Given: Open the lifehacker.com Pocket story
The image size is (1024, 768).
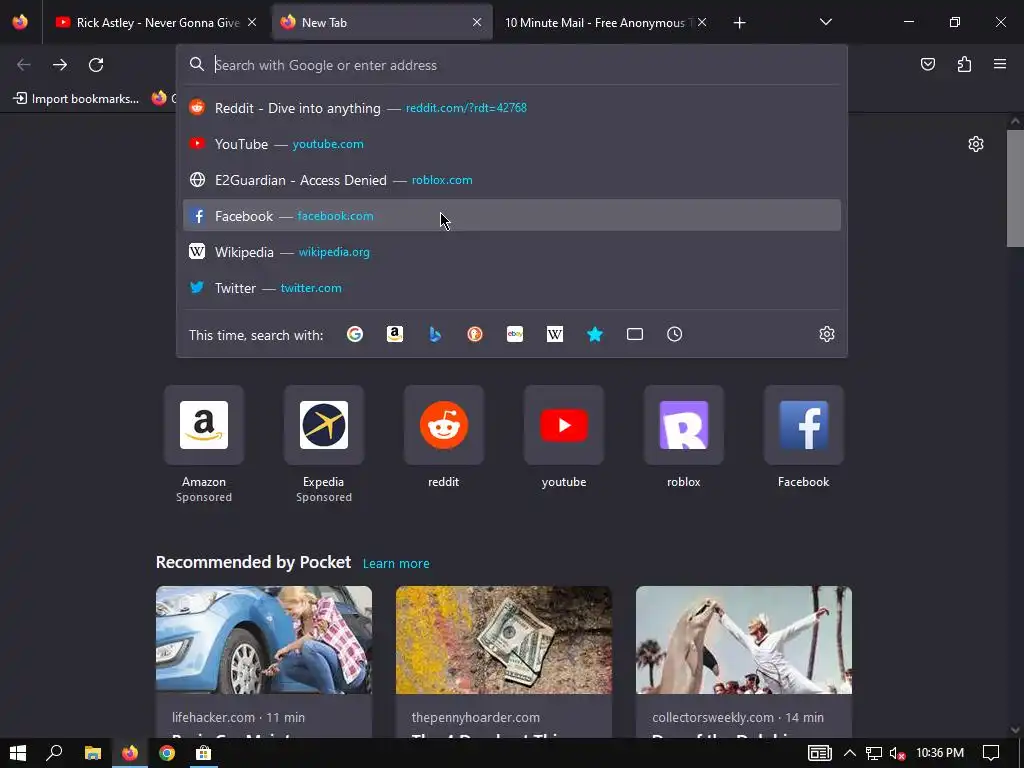Looking at the screenshot, I should click(x=264, y=662).
